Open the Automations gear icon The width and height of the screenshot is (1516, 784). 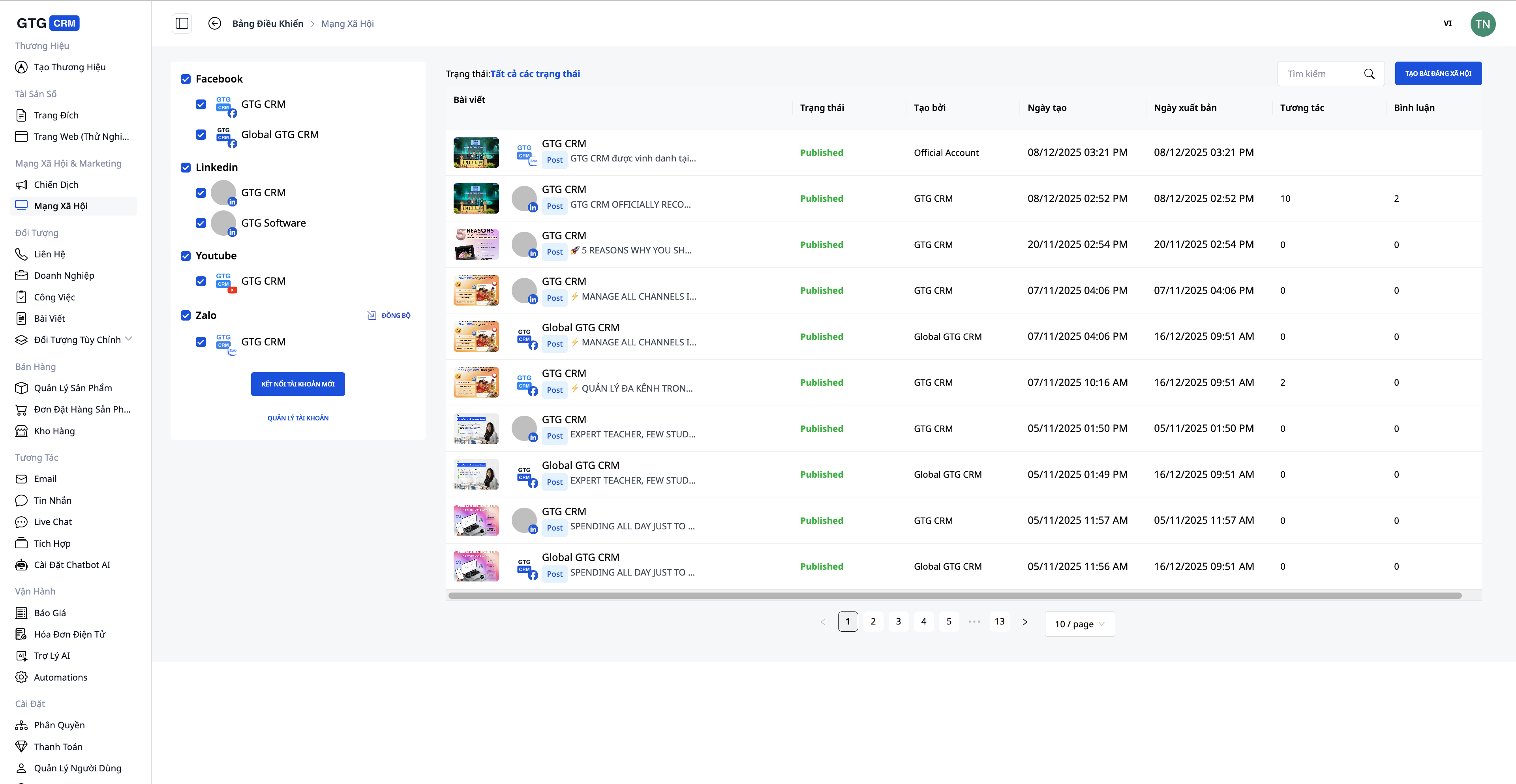(21, 677)
